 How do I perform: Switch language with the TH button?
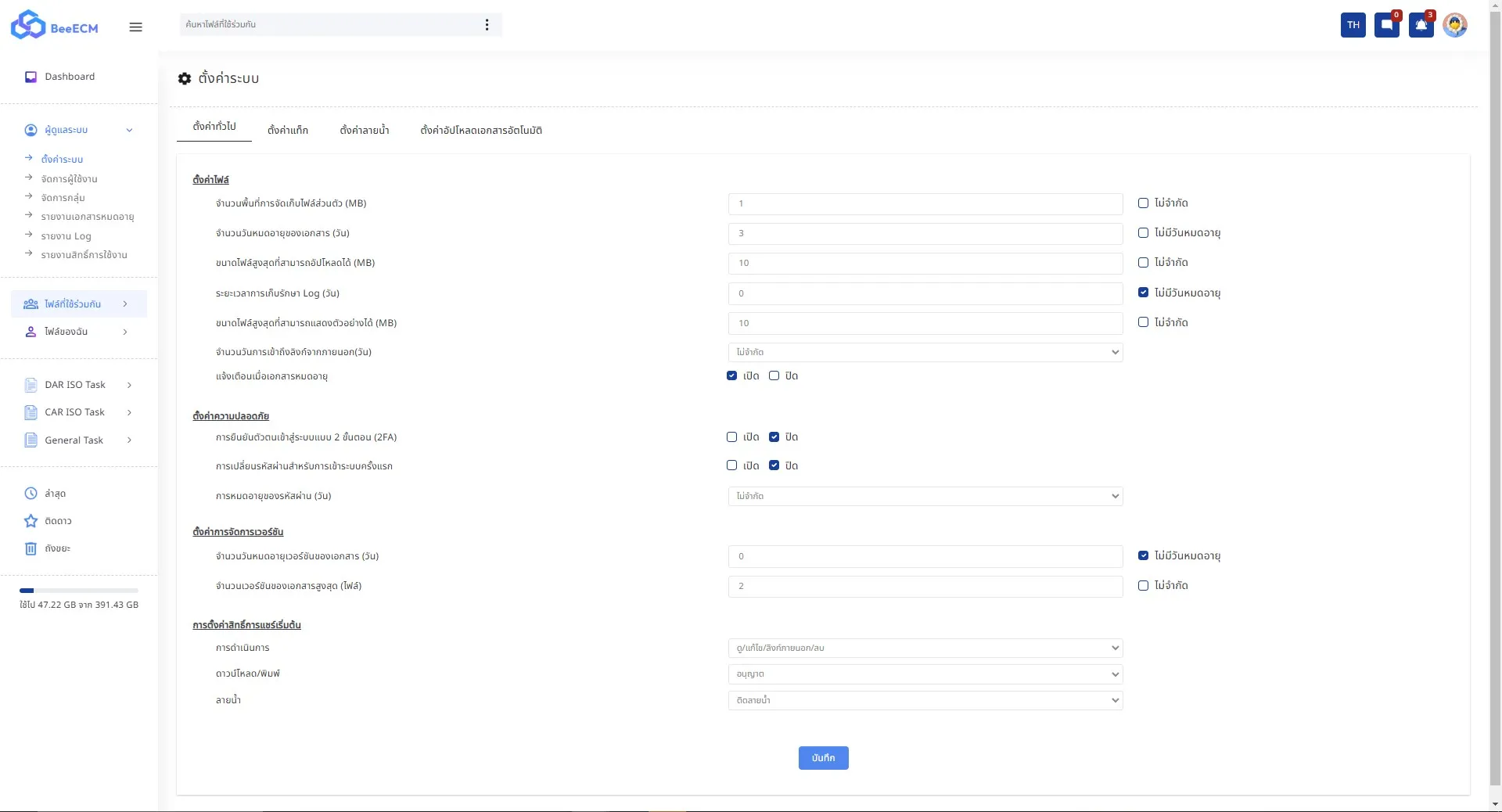pos(1353,25)
